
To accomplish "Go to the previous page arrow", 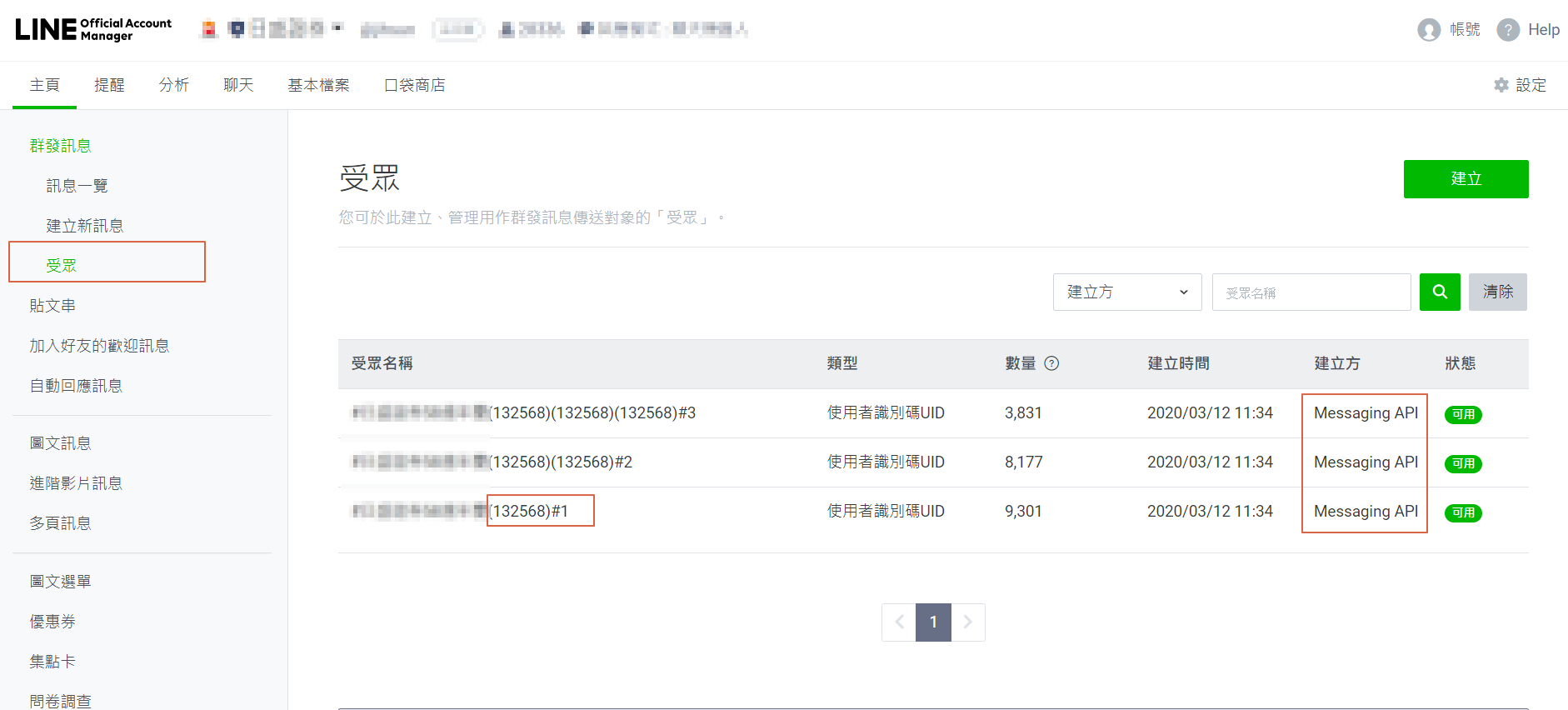I will [899, 622].
